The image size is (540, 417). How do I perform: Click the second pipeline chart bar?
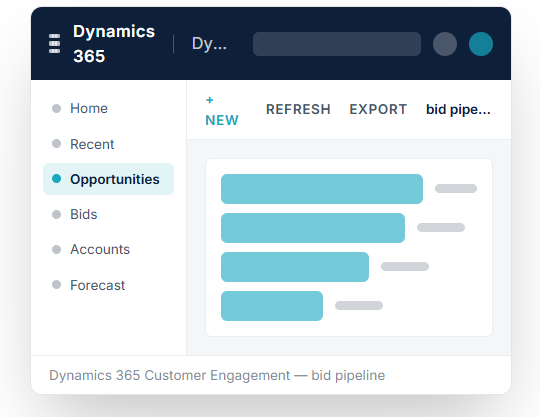pos(313,228)
